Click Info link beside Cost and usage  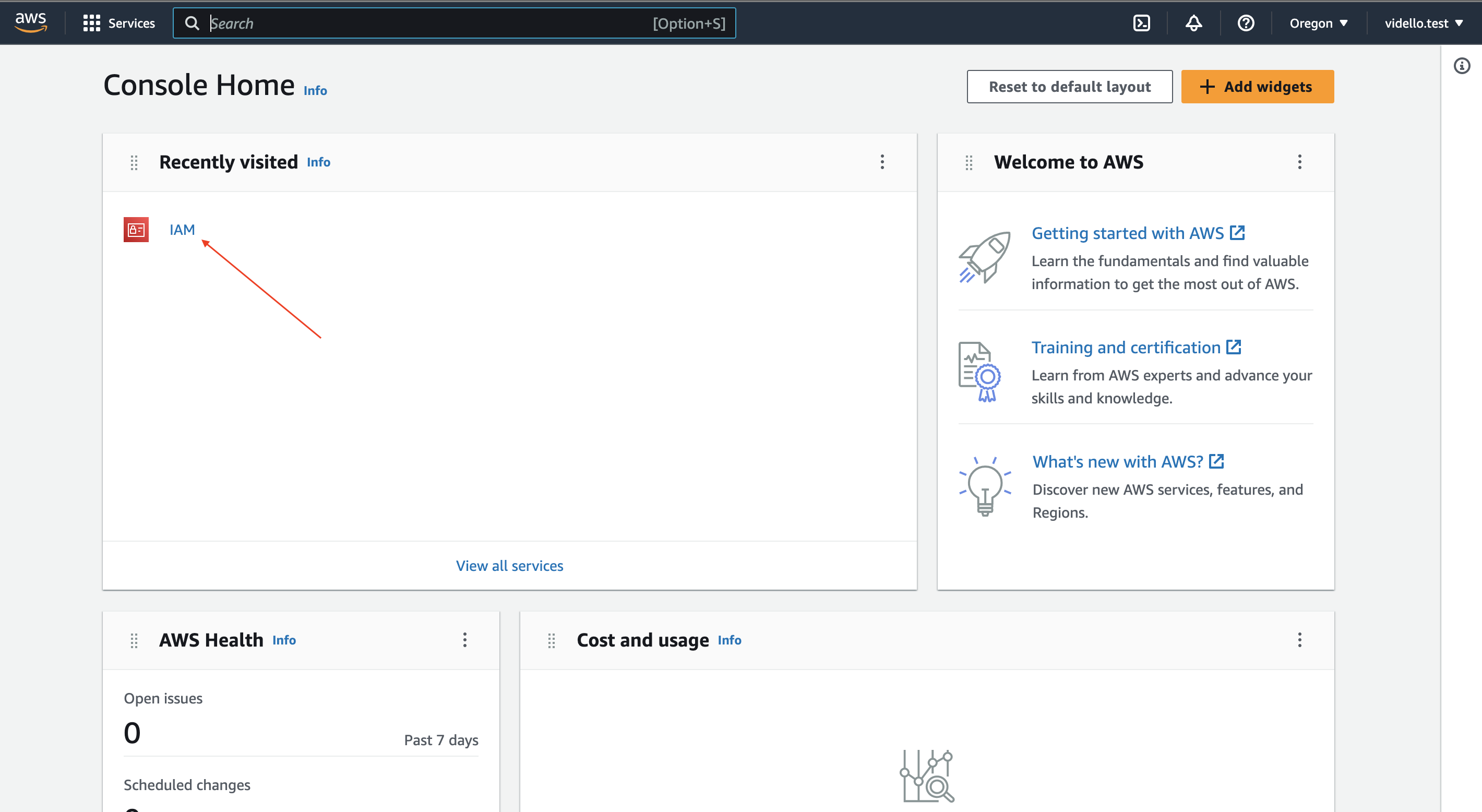coord(729,640)
